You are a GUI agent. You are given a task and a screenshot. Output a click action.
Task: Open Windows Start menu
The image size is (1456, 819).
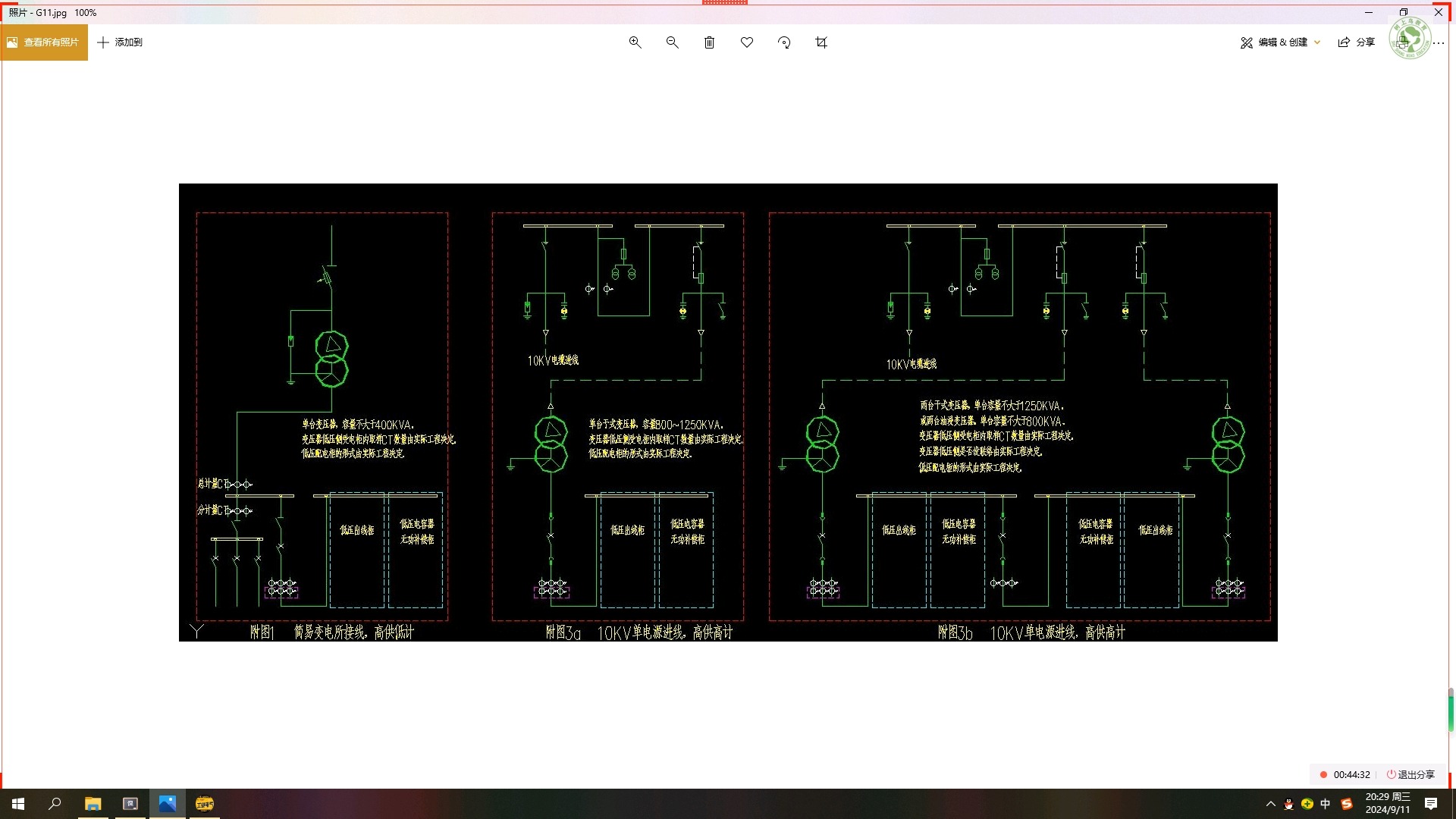pos(18,804)
